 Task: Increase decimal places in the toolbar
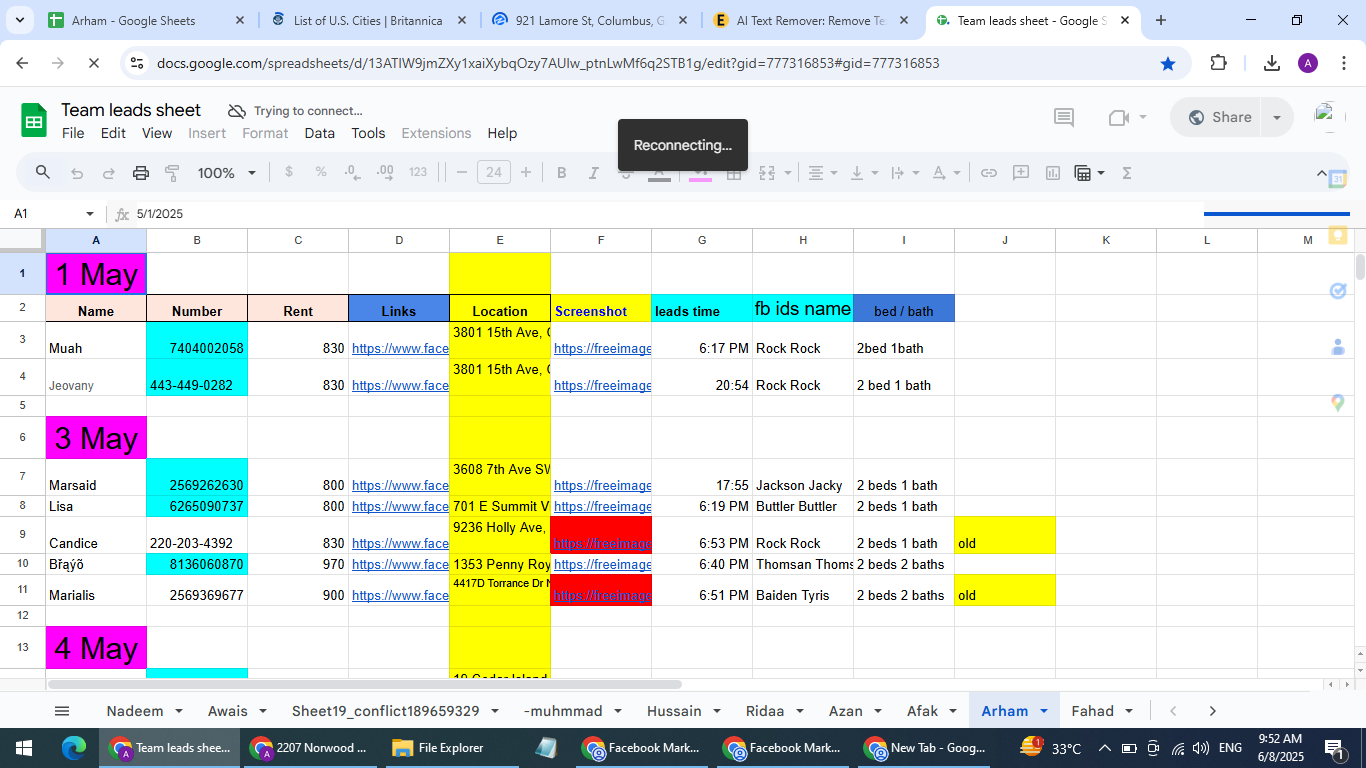(x=385, y=172)
